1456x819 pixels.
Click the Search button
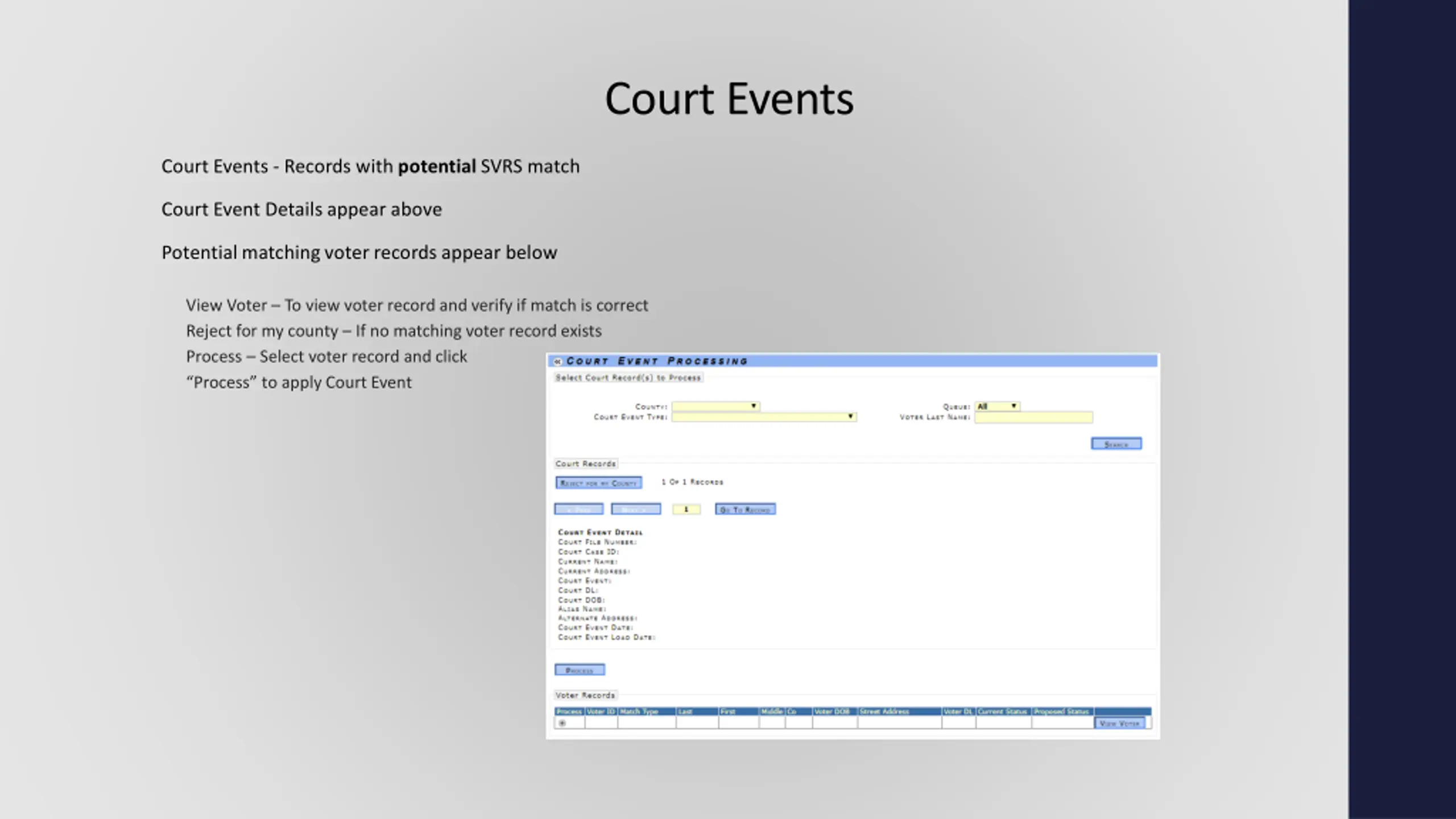(1116, 444)
